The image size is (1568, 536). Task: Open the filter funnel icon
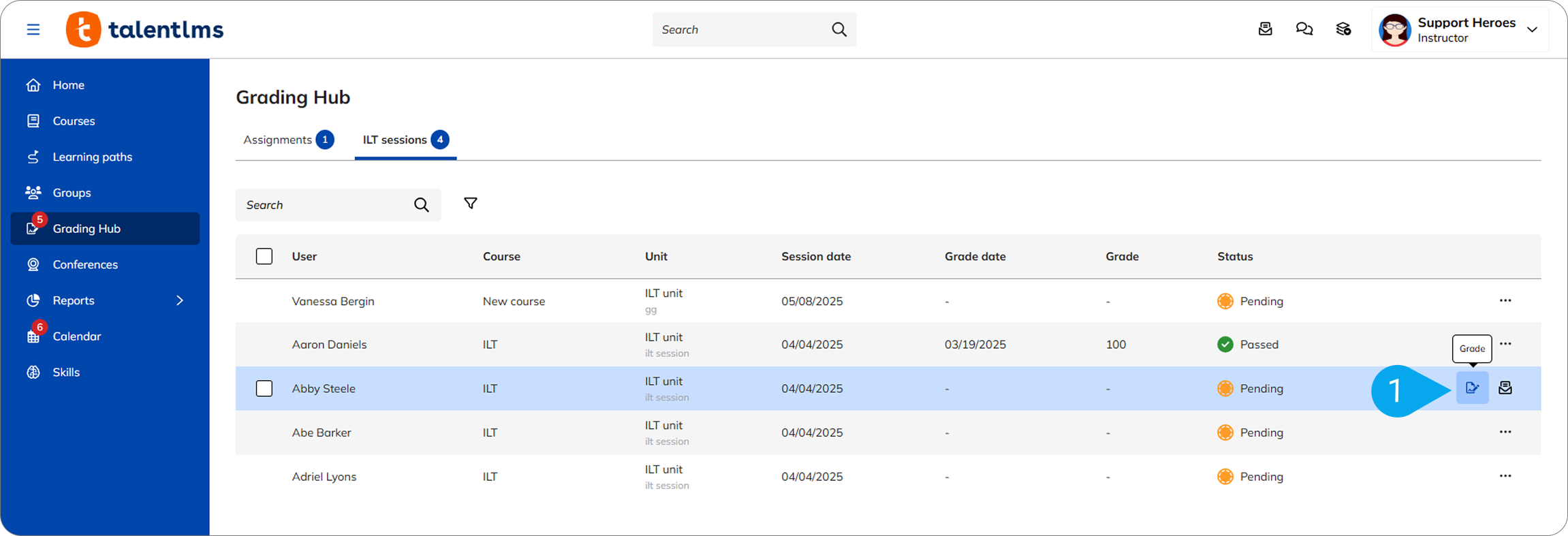click(470, 204)
